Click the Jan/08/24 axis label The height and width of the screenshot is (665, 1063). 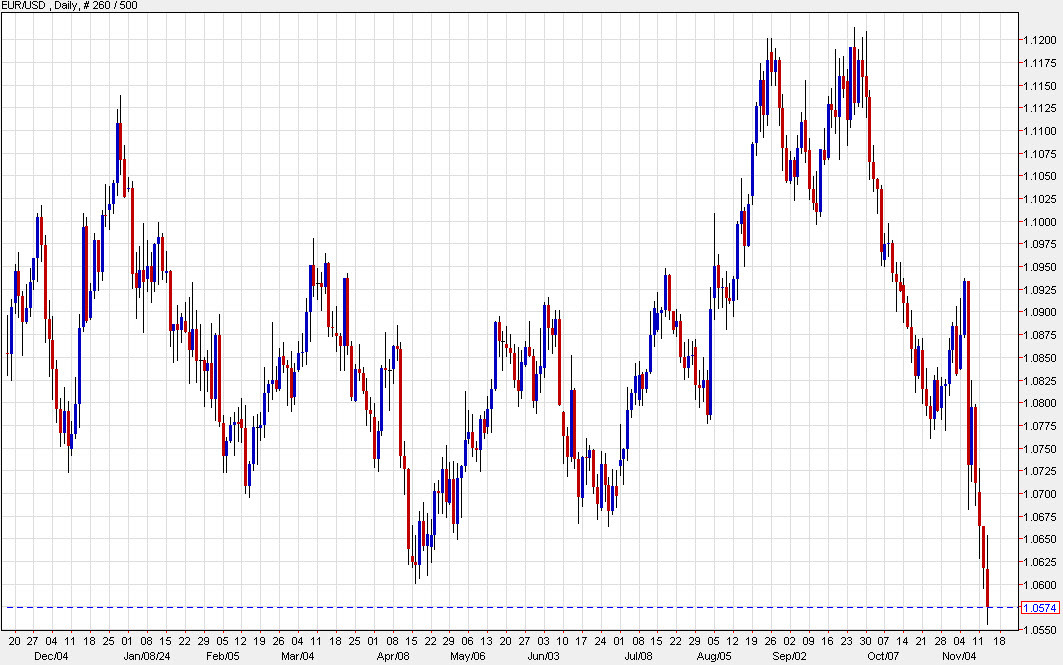[x=146, y=657]
